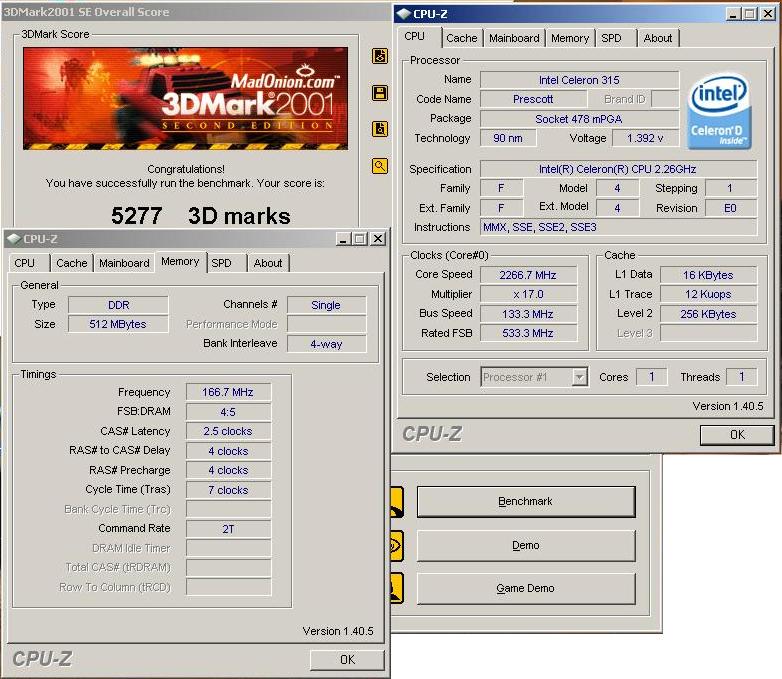
Task: Launch the Demo in 3DMark
Action: (526, 545)
